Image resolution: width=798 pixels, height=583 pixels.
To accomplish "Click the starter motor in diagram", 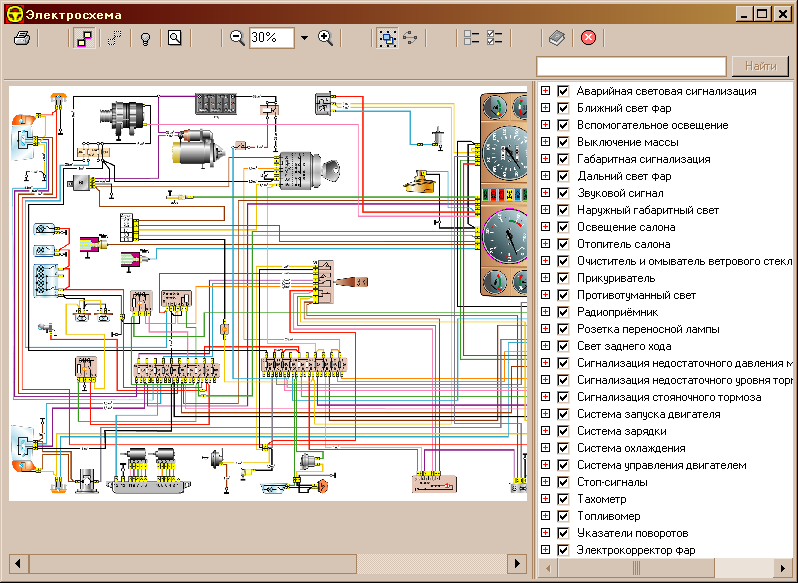I will (x=197, y=148).
